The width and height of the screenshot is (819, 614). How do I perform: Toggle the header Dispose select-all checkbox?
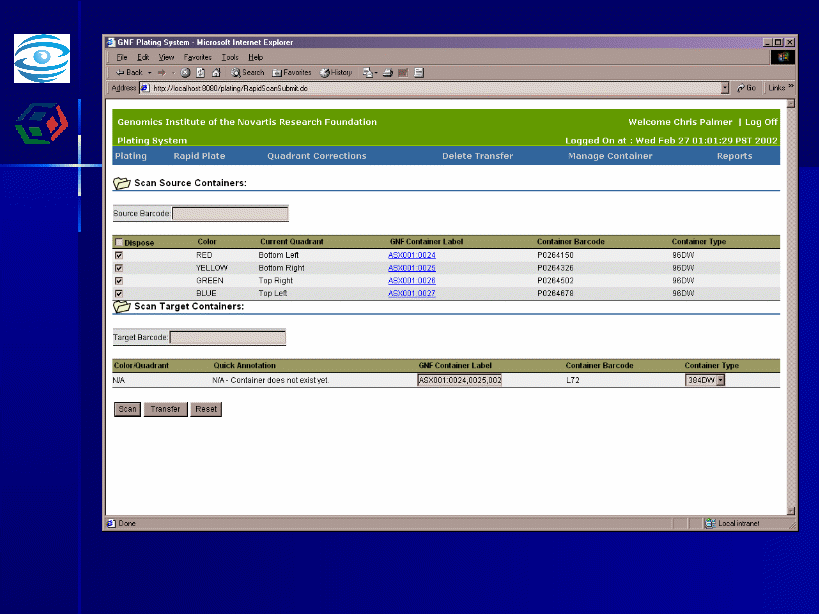119,243
